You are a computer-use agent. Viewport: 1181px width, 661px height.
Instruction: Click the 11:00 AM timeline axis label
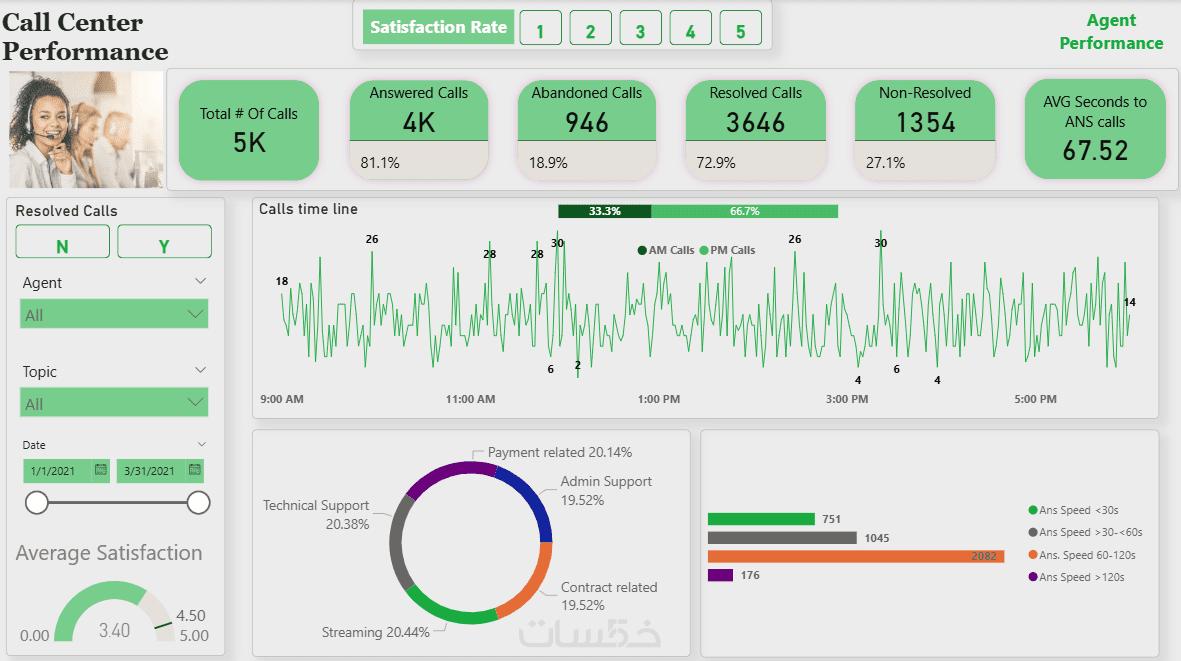(x=470, y=399)
